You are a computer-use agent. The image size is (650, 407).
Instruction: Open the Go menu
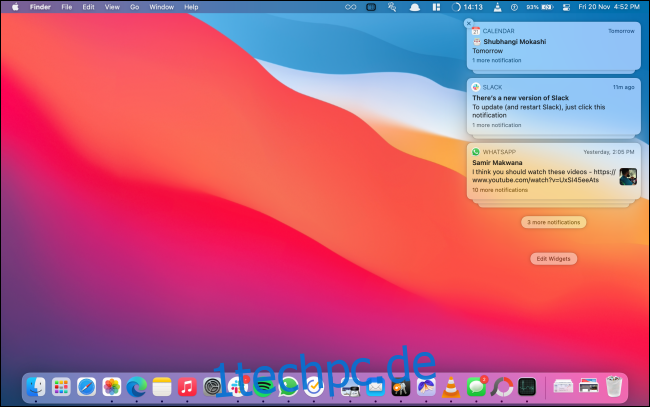(134, 7)
